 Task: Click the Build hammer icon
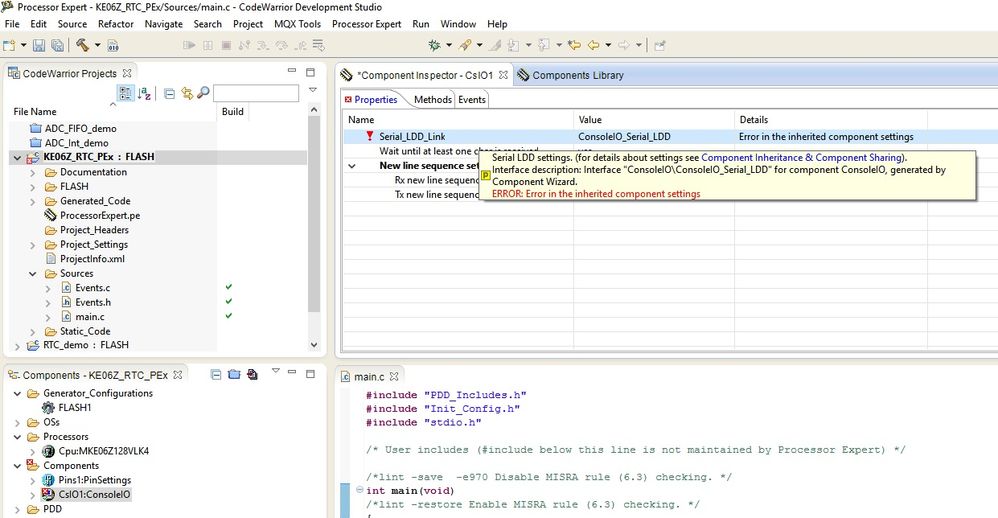[82, 45]
